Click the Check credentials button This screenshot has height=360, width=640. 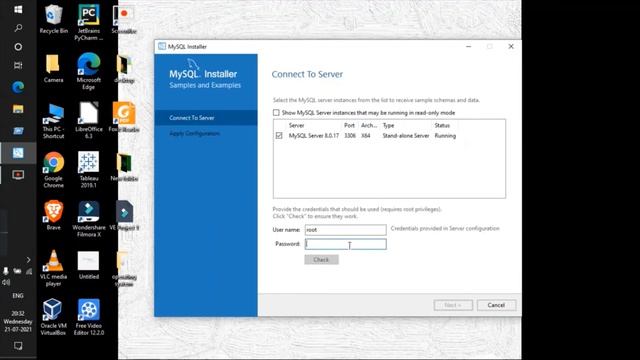pos(321,260)
